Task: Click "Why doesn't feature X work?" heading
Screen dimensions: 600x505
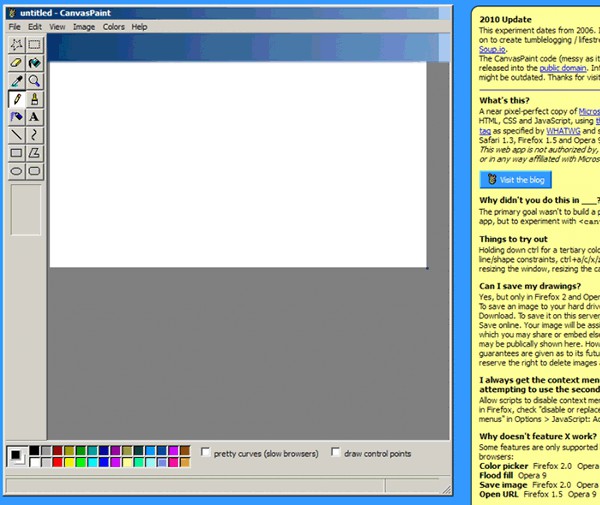Action: coord(538,436)
